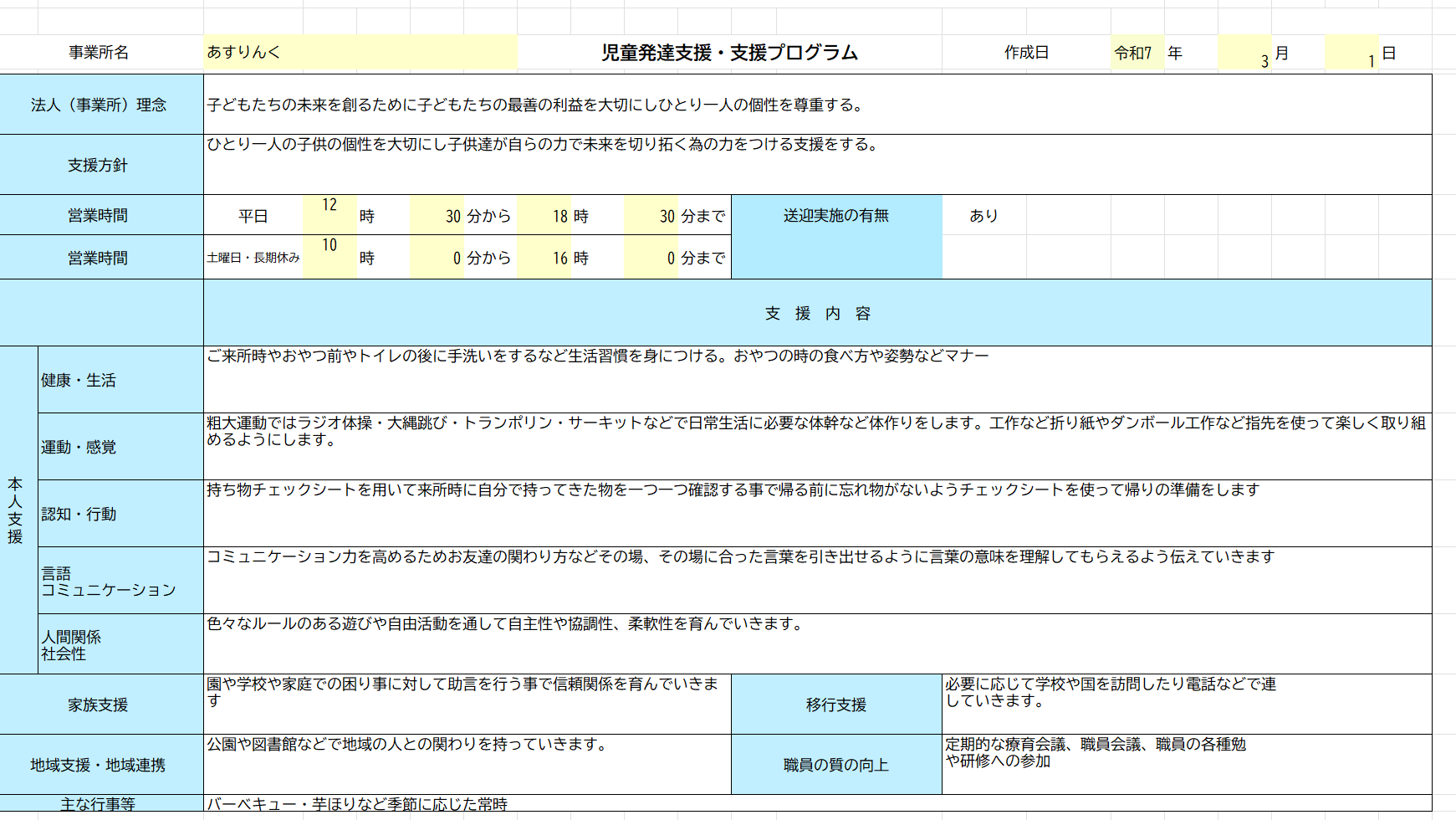Viewport: 1456px width, 820px height.
Task: Click the 運動・感覚 description text cell
Action: 816,446
